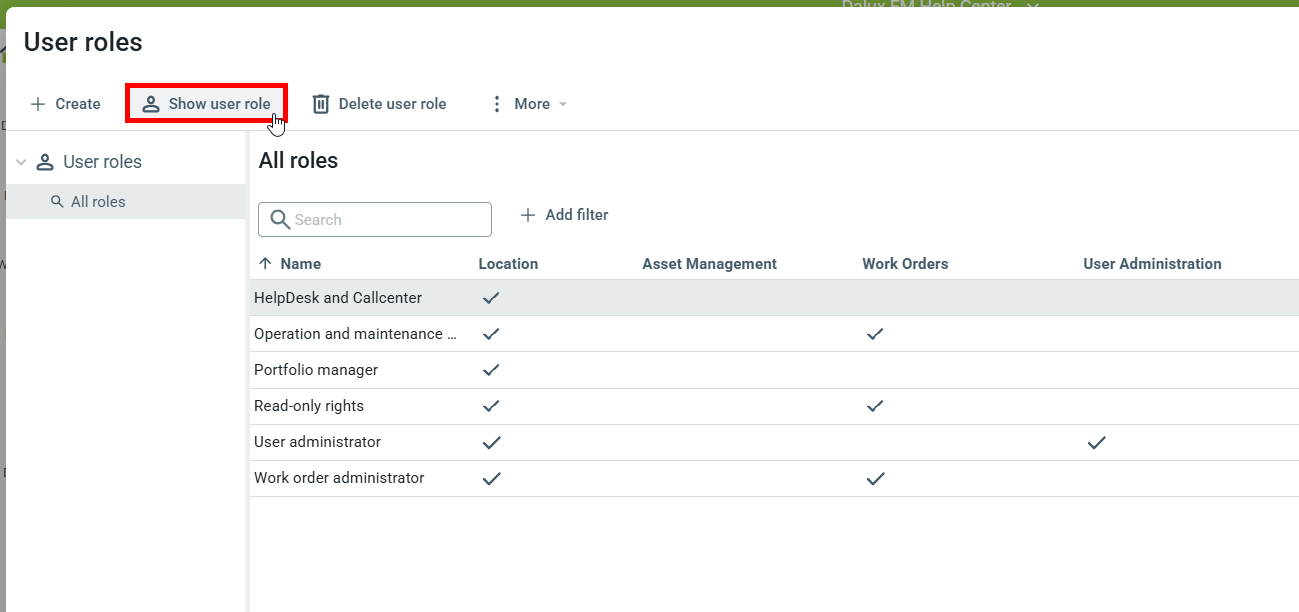Click the magnifier icon in the search box
This screenshot has width=1299, height=612.
(279, 220)
